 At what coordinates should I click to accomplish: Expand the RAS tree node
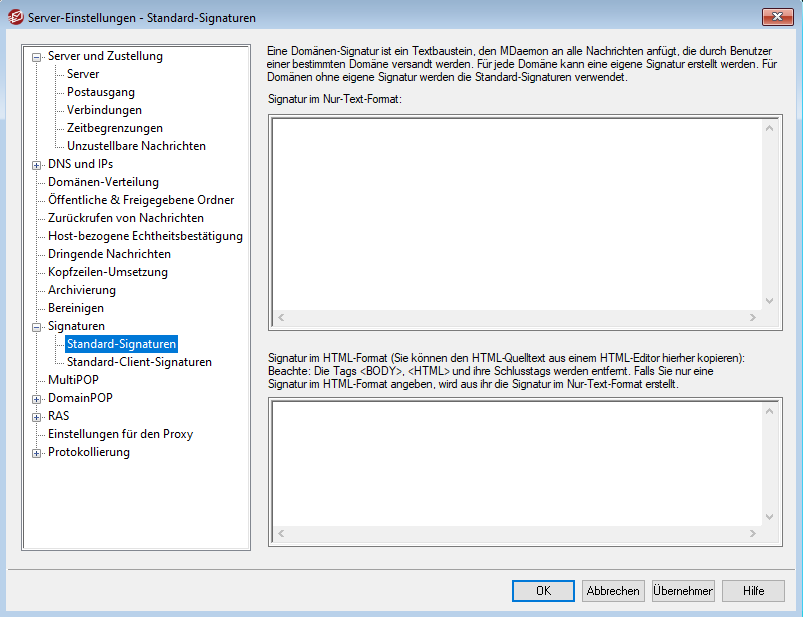[37, 417]
